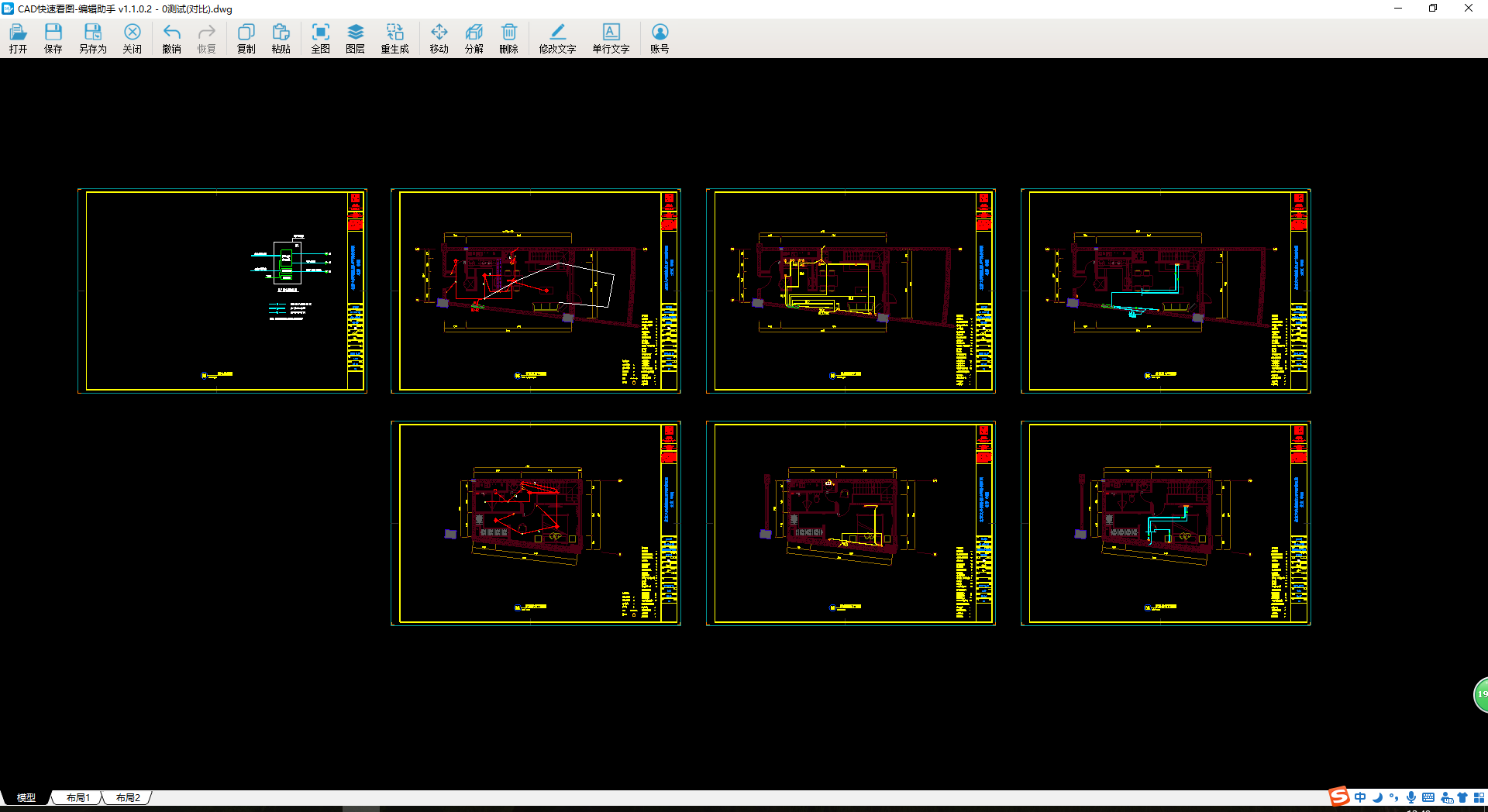Choose Save As (另存为) in toolbar
The image size is (1488, 812).
tap(92, 37)
